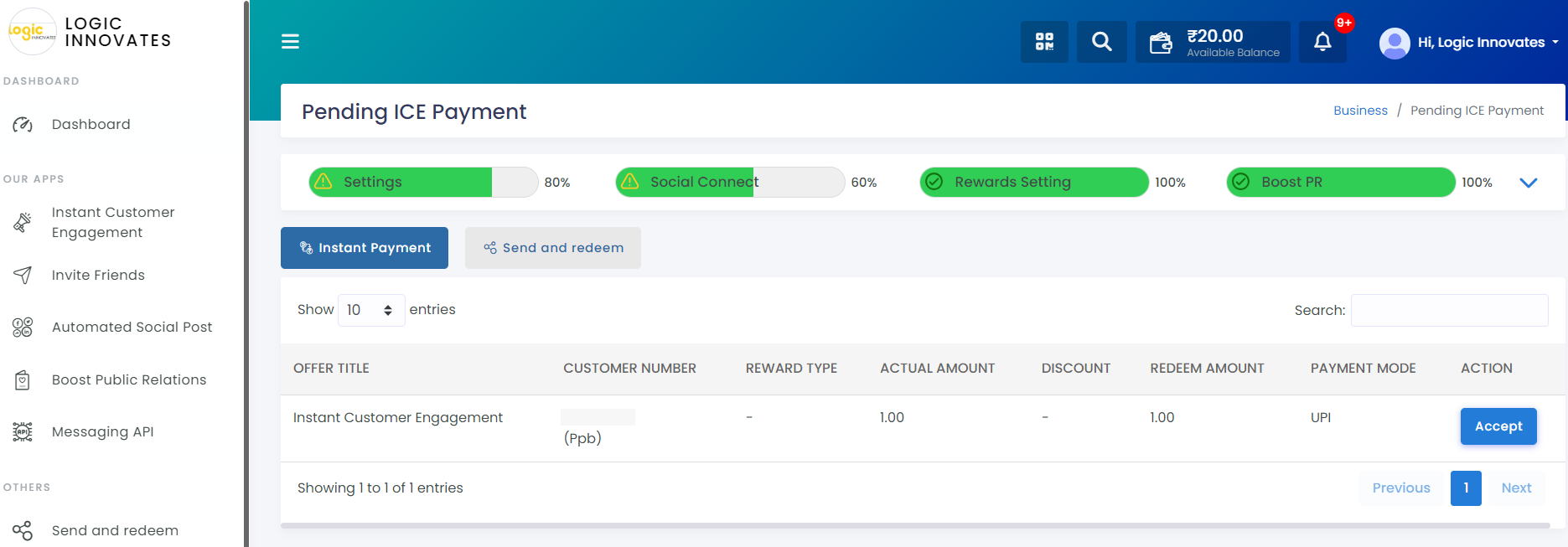The height and width of the screenshot is (547, 1568).
Task: Open Send and redeem in sidebar
Action: click(x=115, y=530)
